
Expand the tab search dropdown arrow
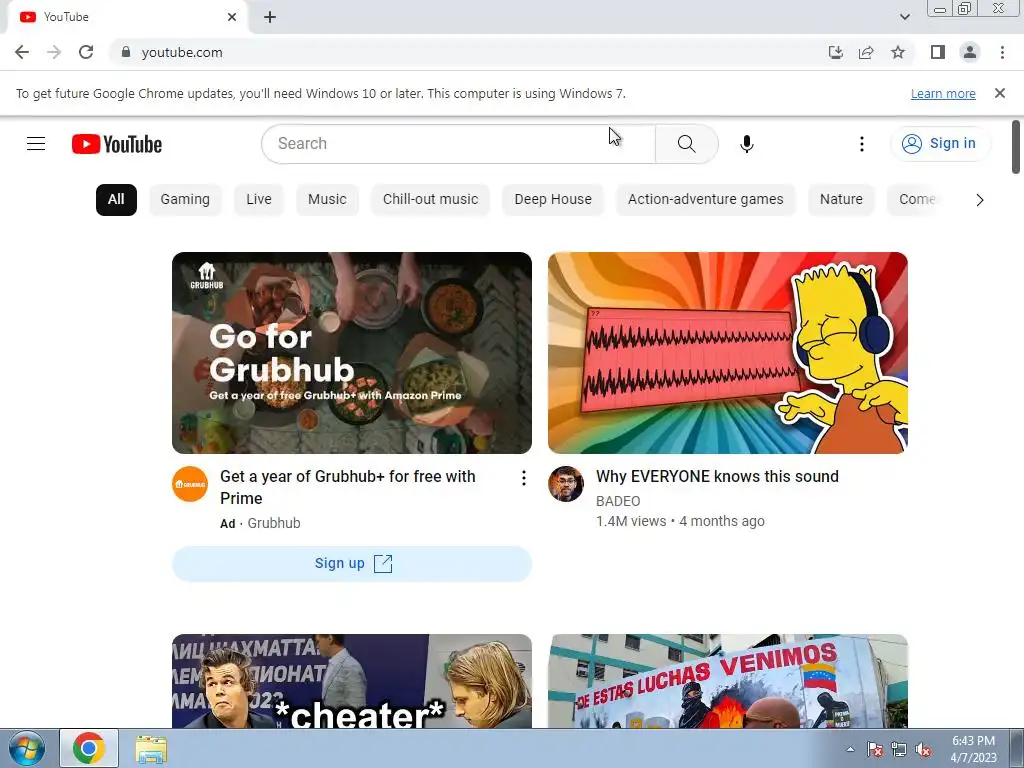tap(904, 17)
